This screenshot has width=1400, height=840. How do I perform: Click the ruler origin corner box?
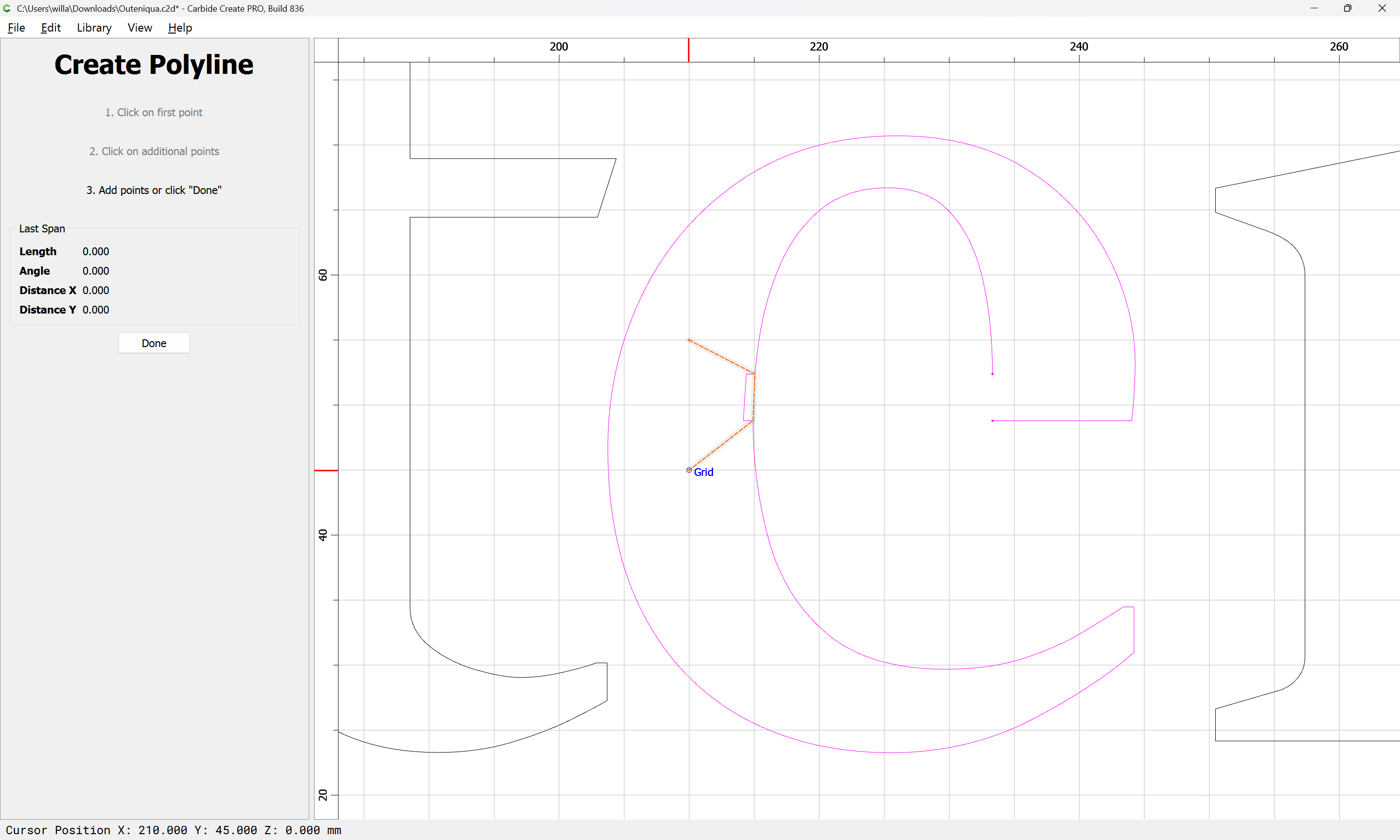coord(326,50)
